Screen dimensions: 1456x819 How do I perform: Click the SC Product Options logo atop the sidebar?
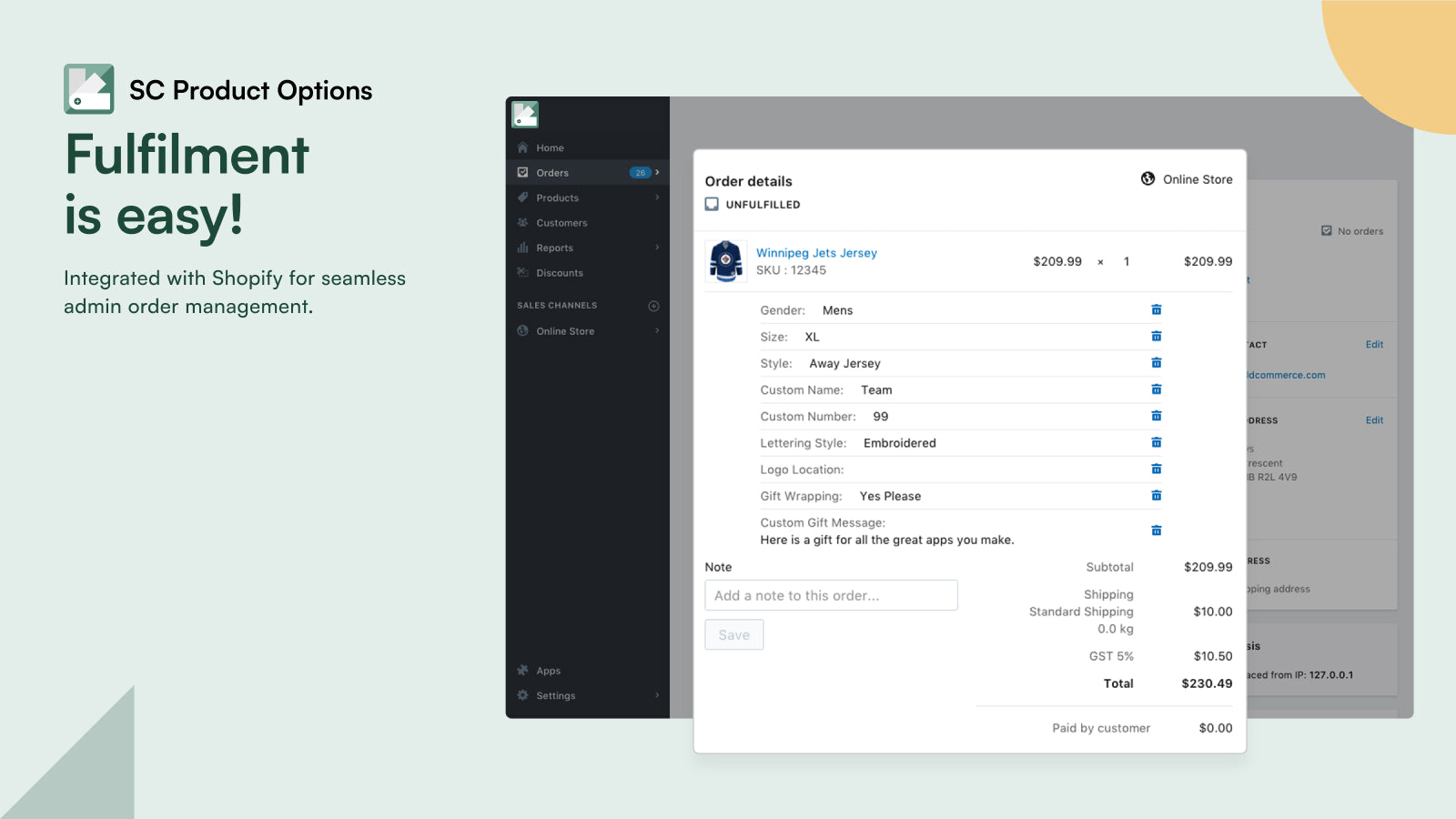pyautogui.click(x=524, y=116)
